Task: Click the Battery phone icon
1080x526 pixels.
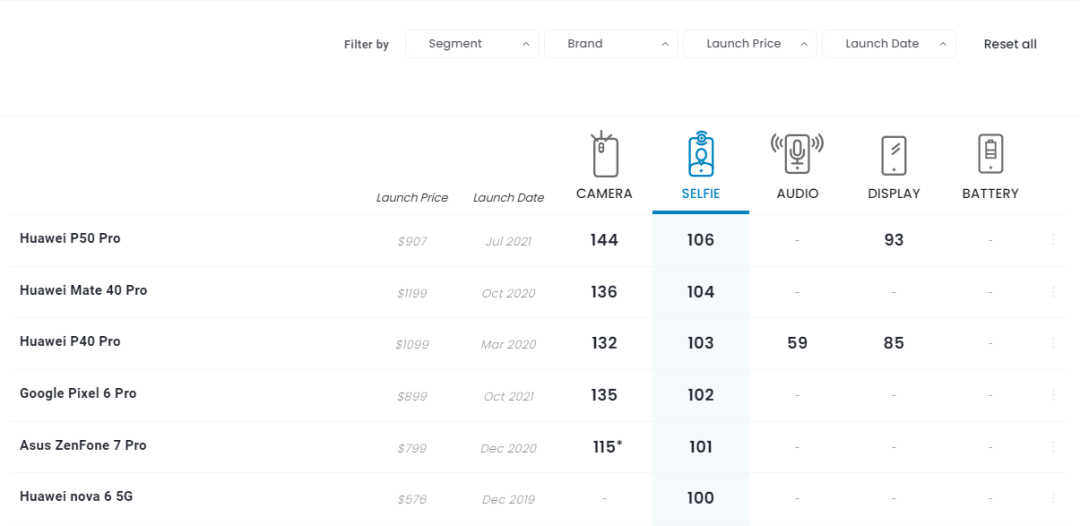Action: pos(990,154)
